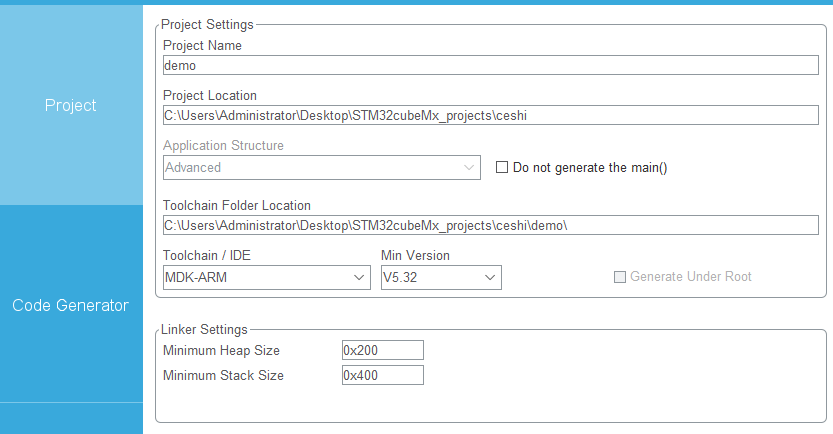Toggle the Generate Under Root checkbox

click(x=619, y=277)
